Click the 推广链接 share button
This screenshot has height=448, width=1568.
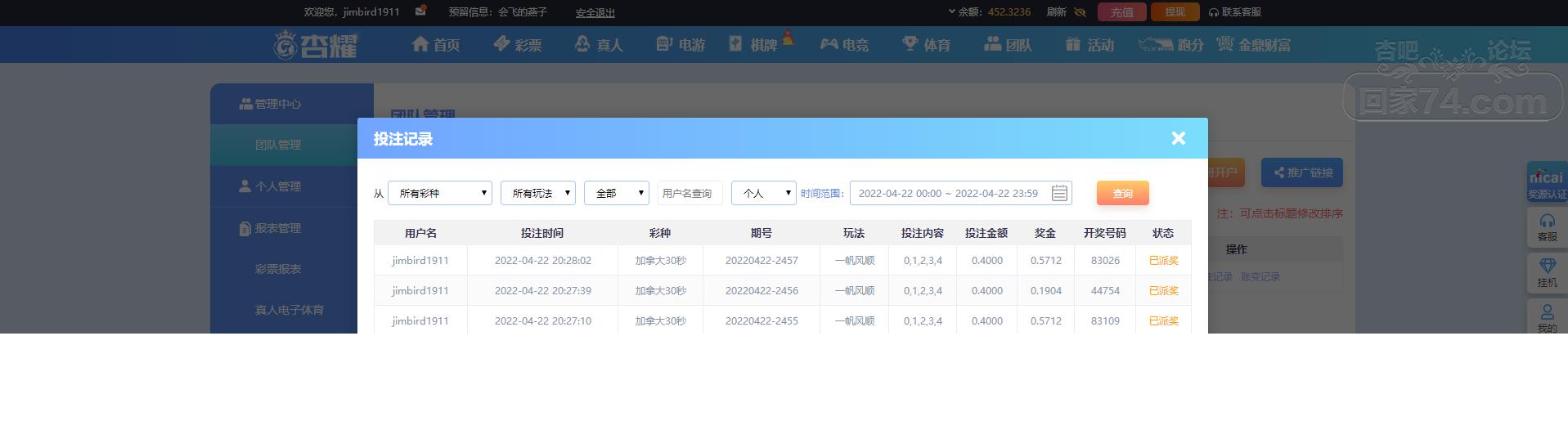[x=1302, y=172]
